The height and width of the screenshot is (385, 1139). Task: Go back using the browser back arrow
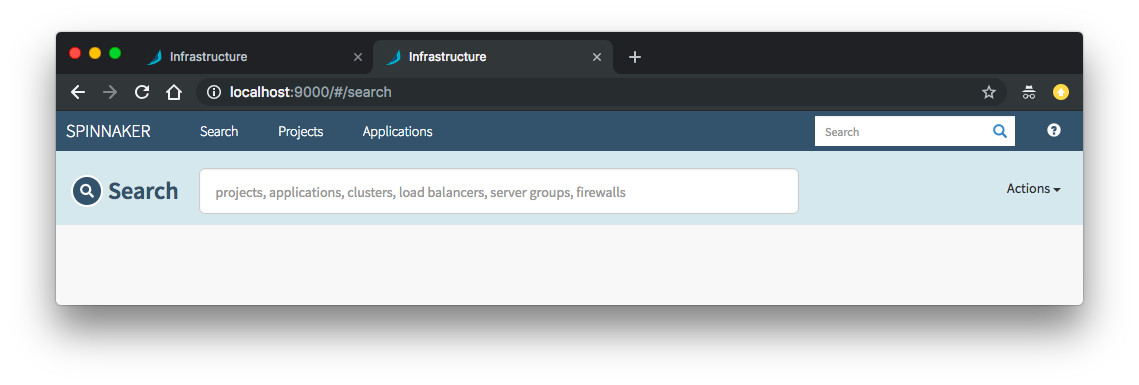click(78, 92)
